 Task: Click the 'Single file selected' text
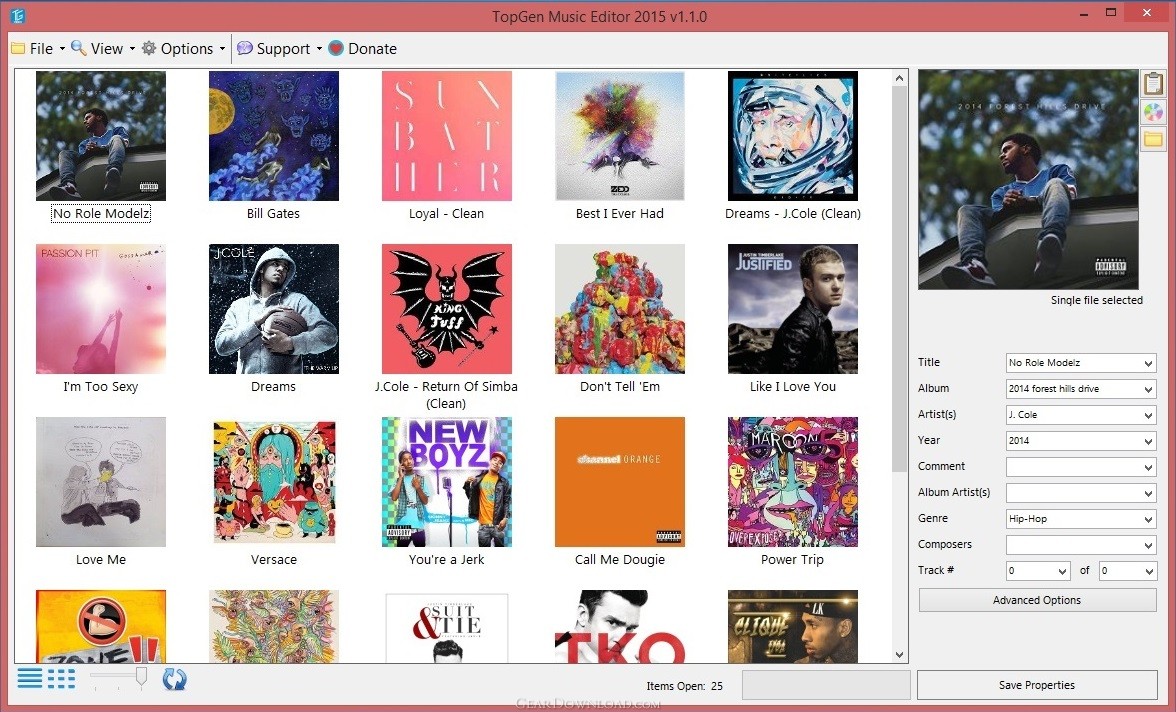click(x=1096, y=300)
